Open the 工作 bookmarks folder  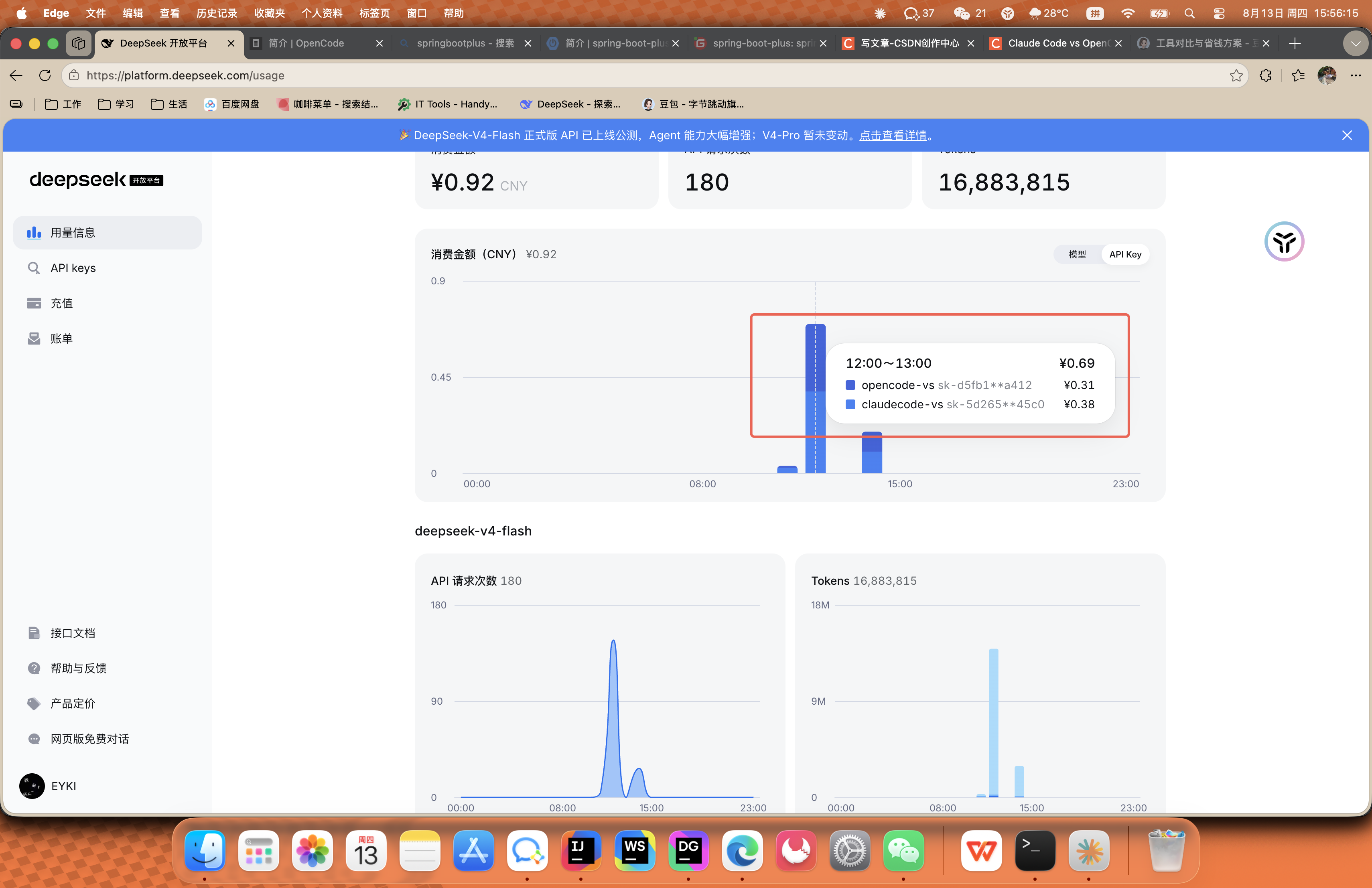tap(63, 104)
